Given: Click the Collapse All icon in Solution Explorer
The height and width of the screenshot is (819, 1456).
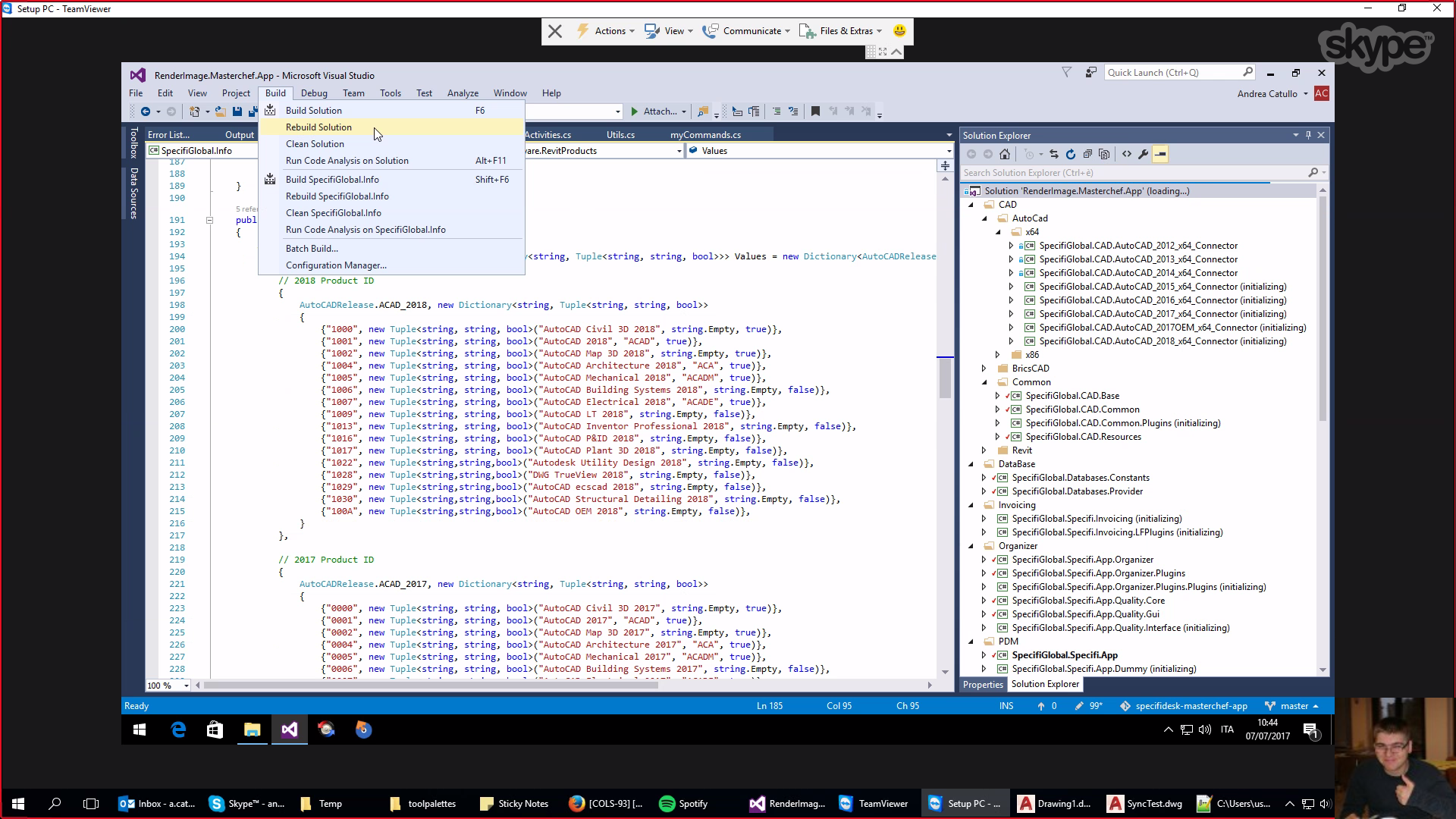Looking at the screenshot, I should click(x=1087, y=154).
